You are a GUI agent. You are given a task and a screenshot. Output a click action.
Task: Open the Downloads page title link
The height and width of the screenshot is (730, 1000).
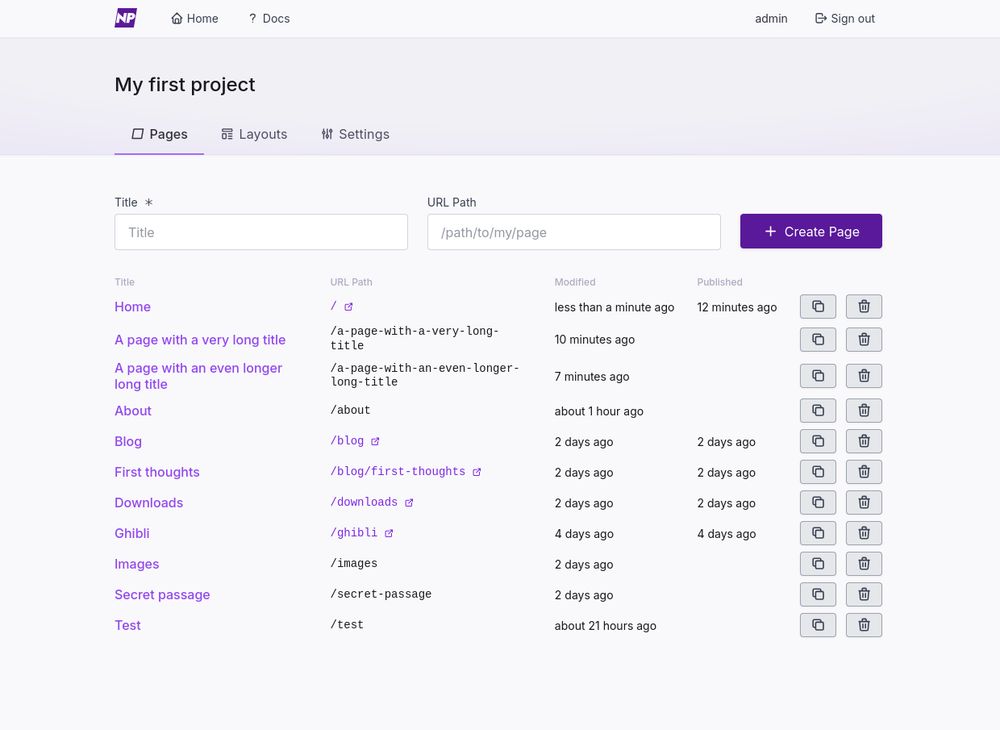pos(149,502)
